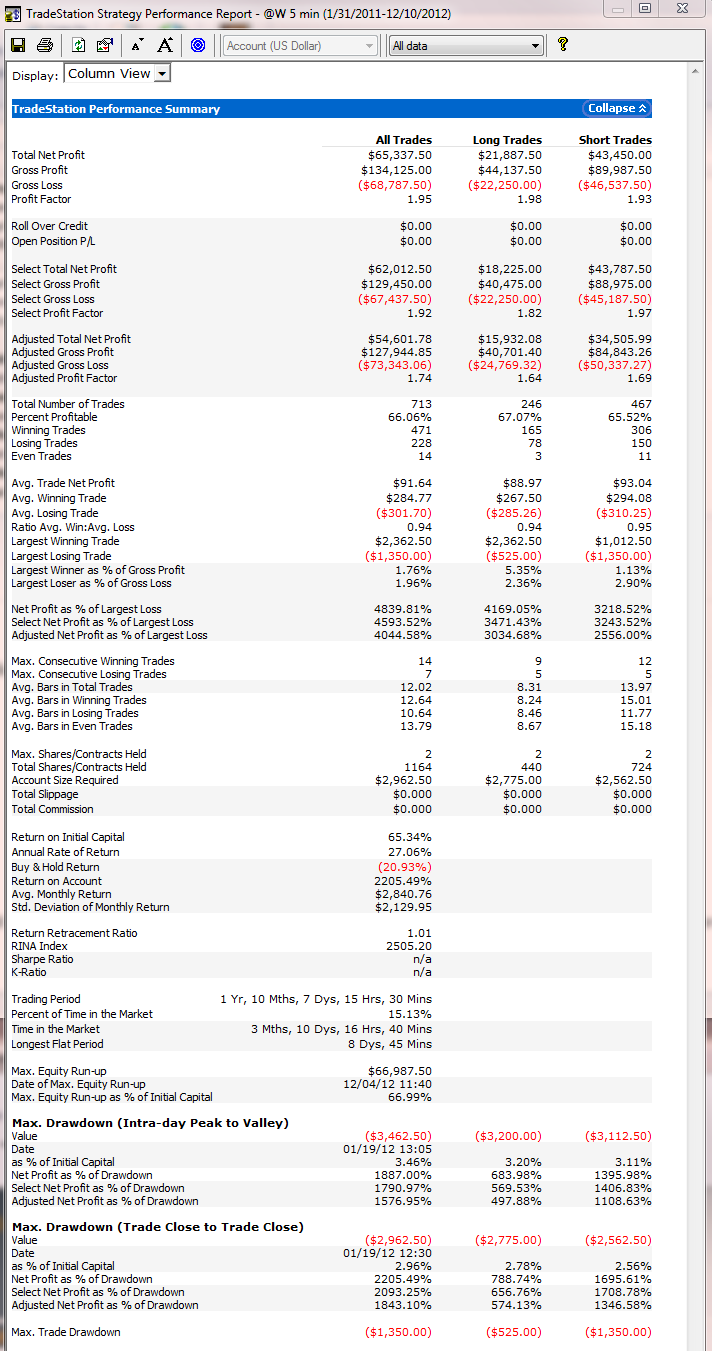
Task: Select the 1164 total contracts held value
Action: pos(418,767)
